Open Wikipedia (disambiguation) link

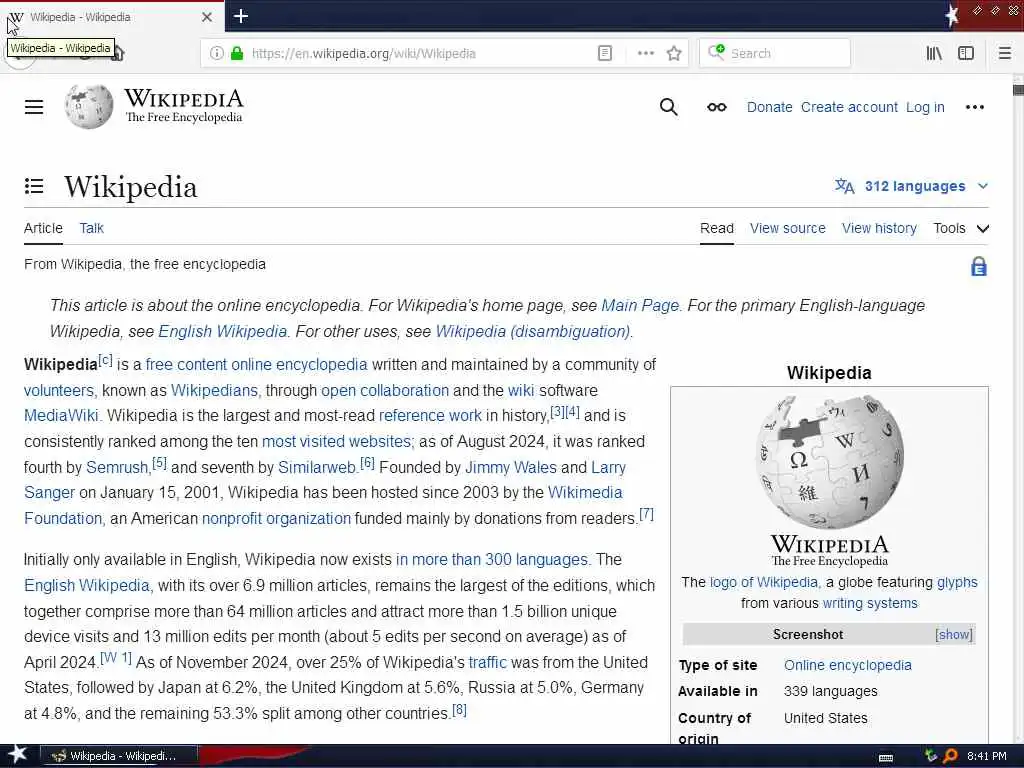(532, 332)
